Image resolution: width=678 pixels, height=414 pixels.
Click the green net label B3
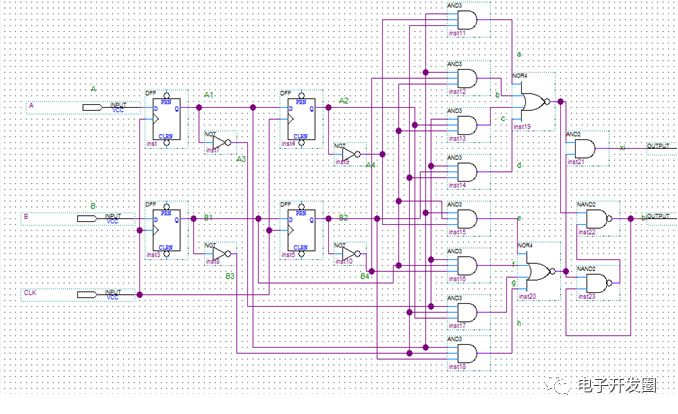coord(230,276)
